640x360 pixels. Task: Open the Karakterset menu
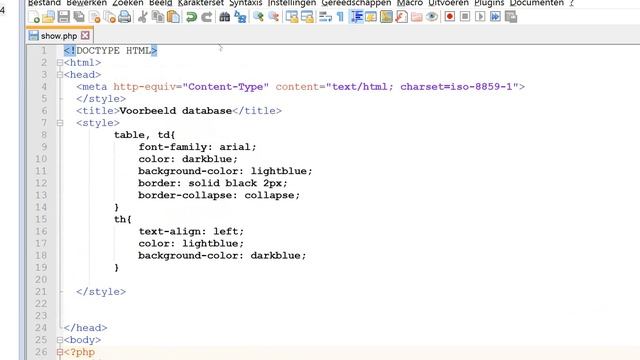tap(200, 3)
